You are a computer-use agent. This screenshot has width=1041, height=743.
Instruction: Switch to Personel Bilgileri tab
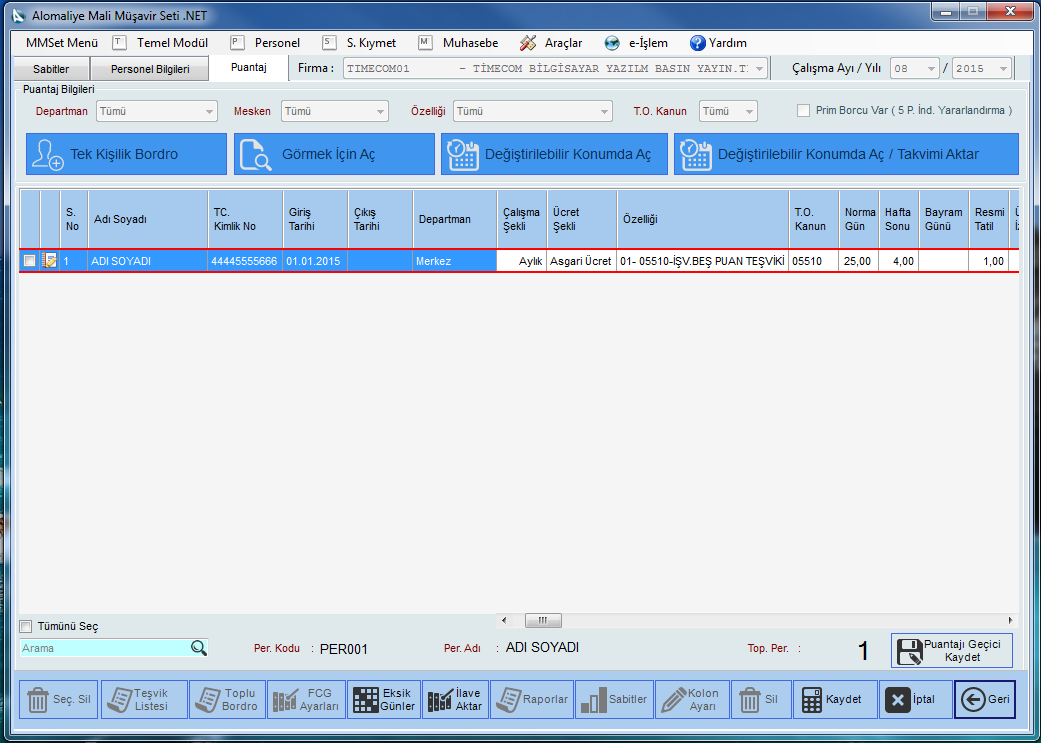pos(150,69)
